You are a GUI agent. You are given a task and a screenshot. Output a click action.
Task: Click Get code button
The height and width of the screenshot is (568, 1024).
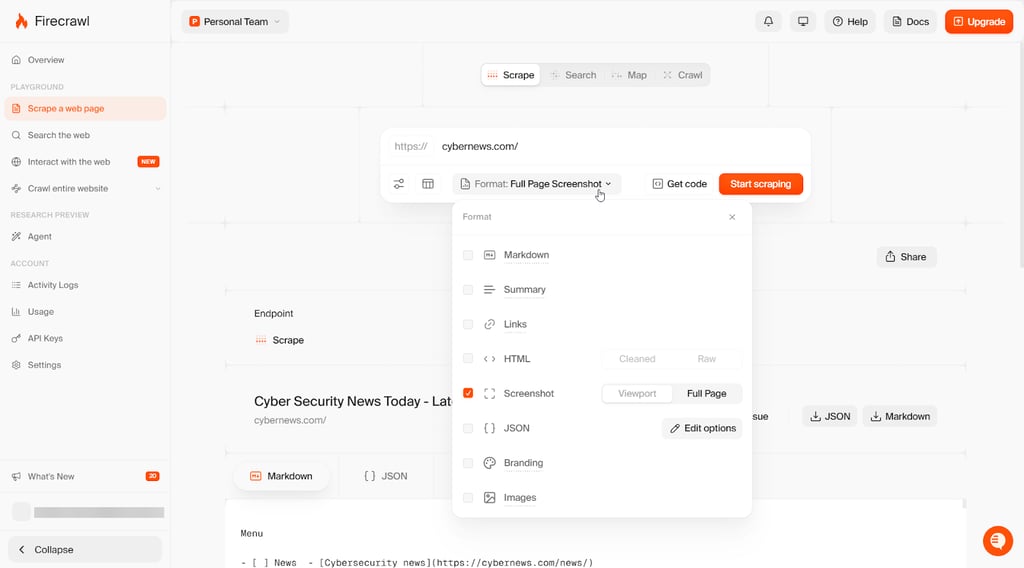click(680, 184)
